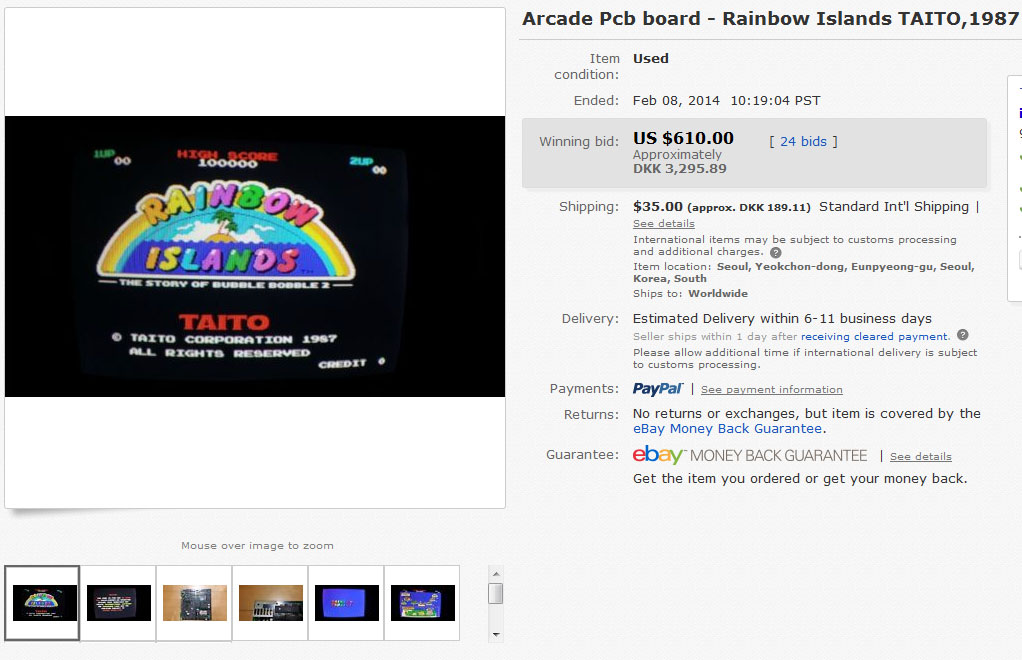
Task: Click the main Rainbow Islands product image
Action: (255, 256)
